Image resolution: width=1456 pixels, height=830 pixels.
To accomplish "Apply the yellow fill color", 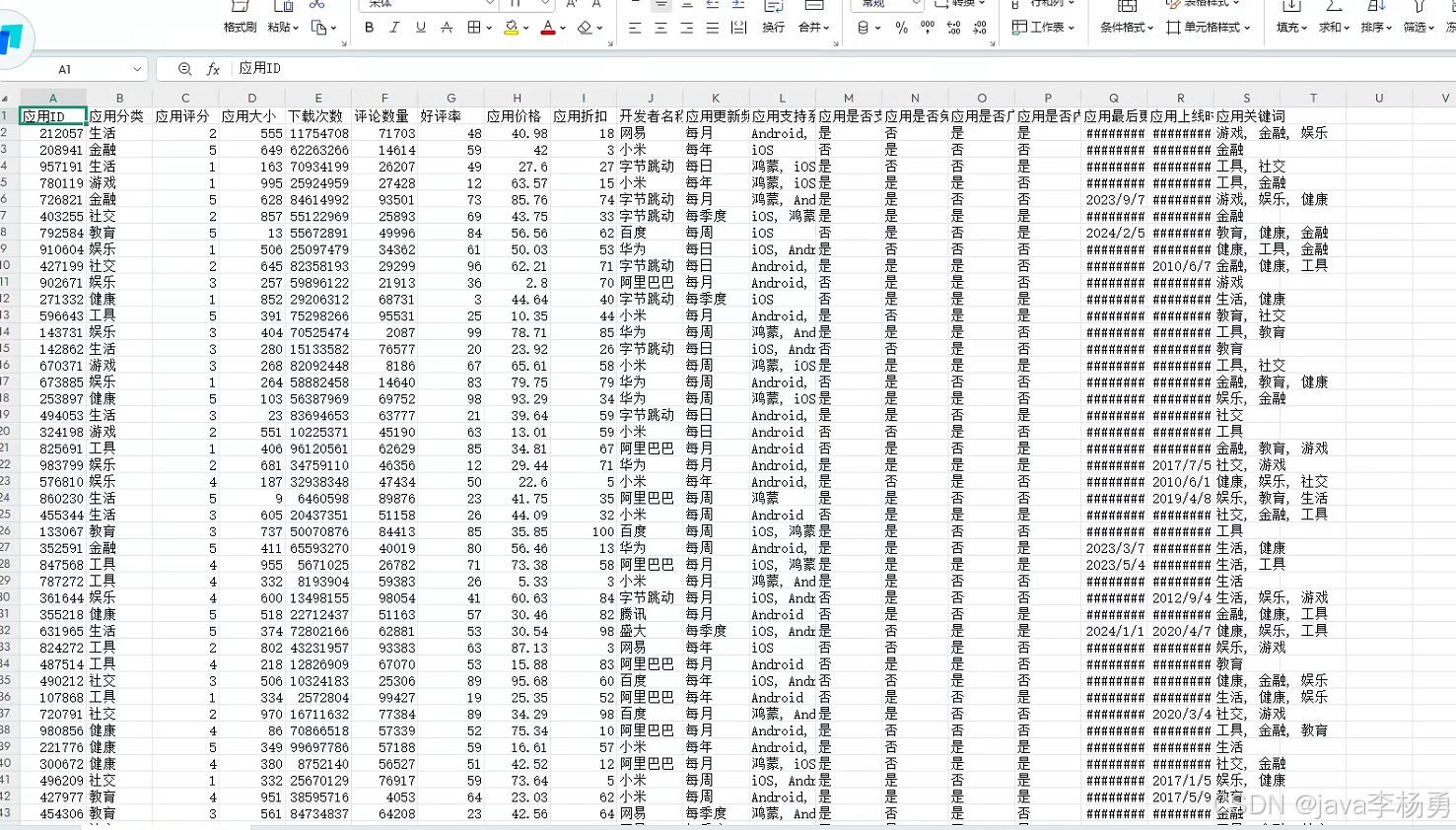I will point(511,28).
